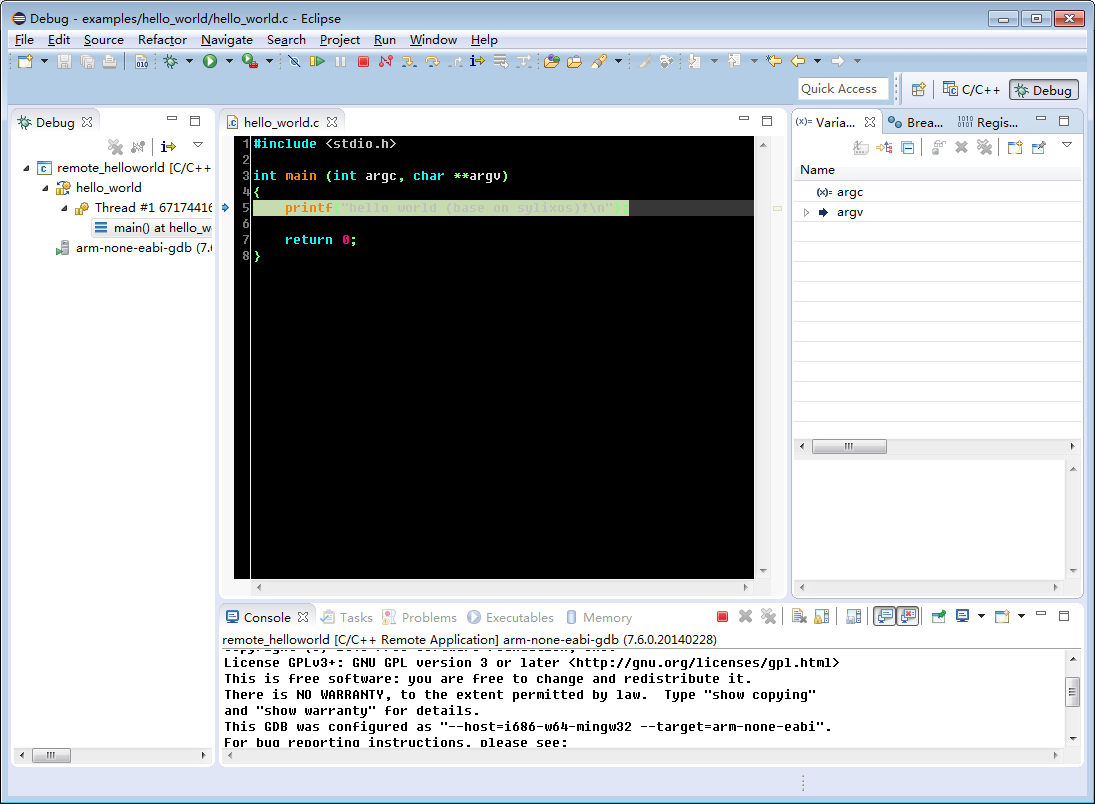Click Collapse All in Variables view
Screen dimensions: 1095x804
click(908, 147)
